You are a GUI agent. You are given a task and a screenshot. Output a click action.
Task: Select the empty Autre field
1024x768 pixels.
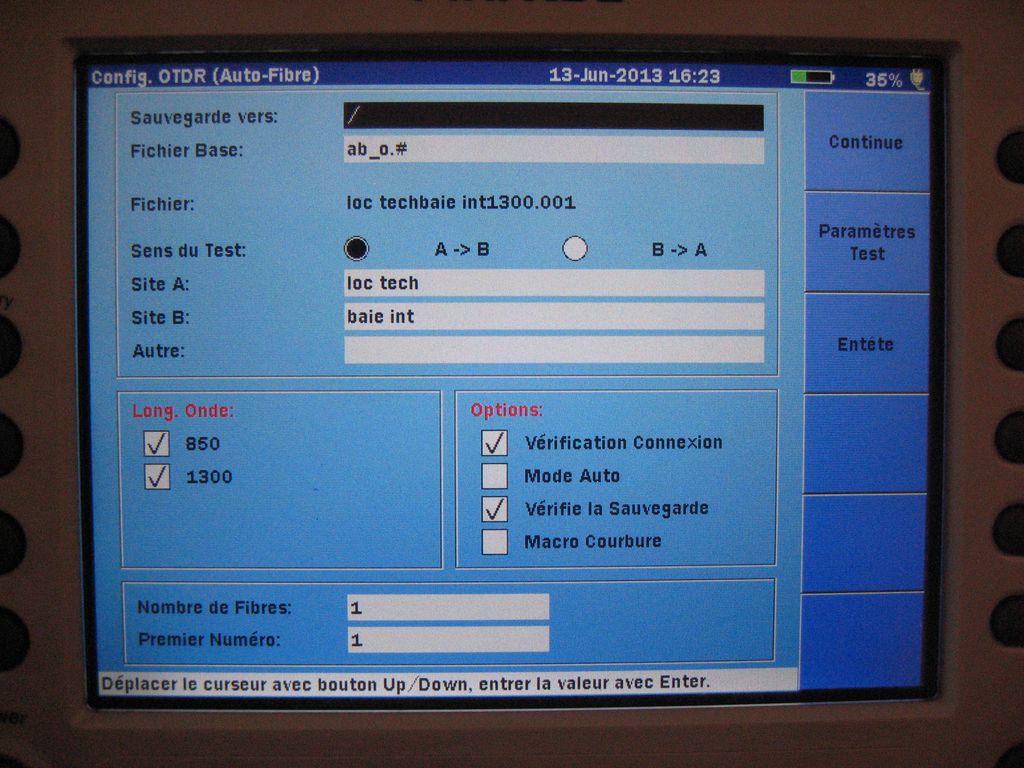pos(554,350)
